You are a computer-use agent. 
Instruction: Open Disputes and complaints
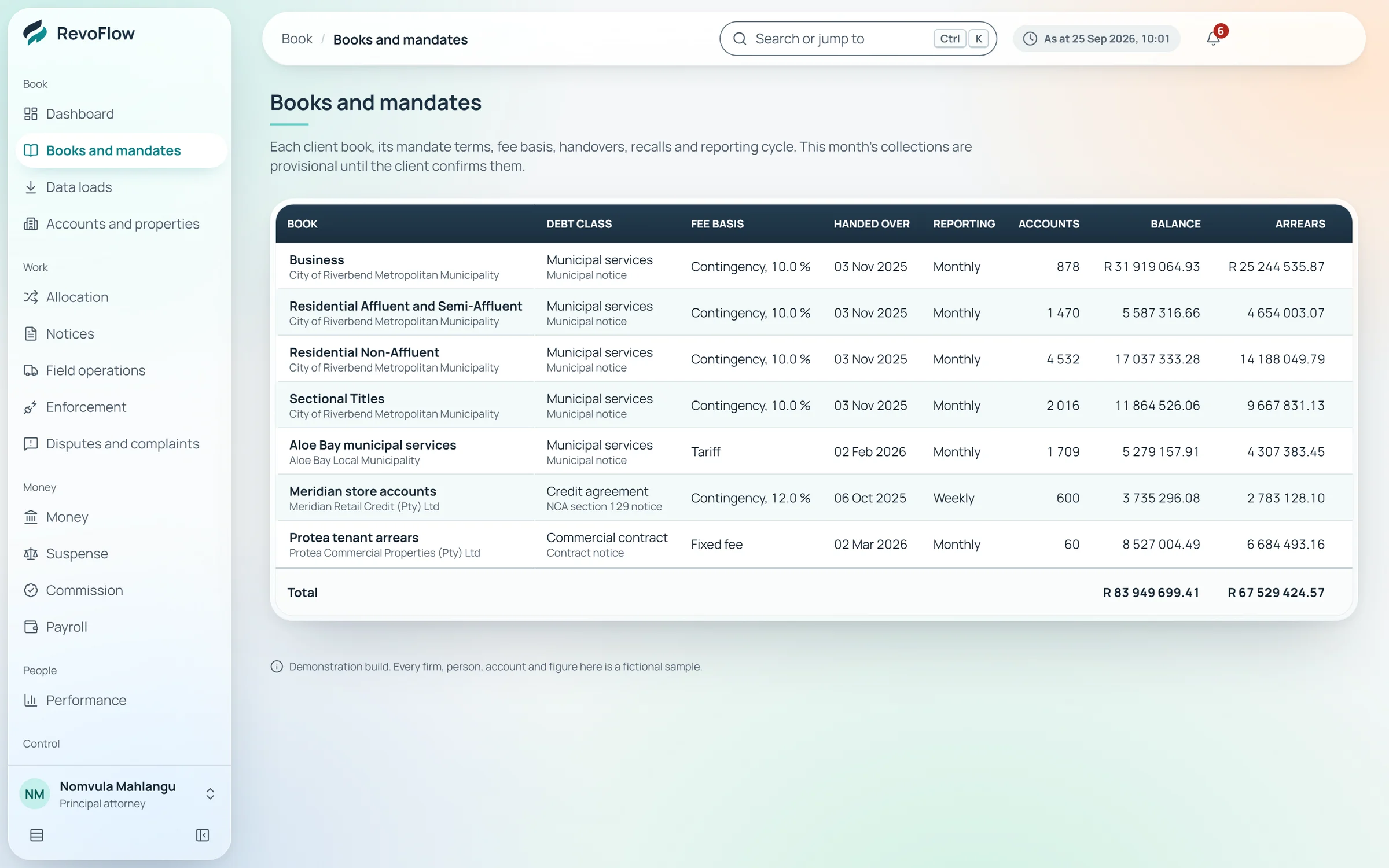(x=121, y=444)
